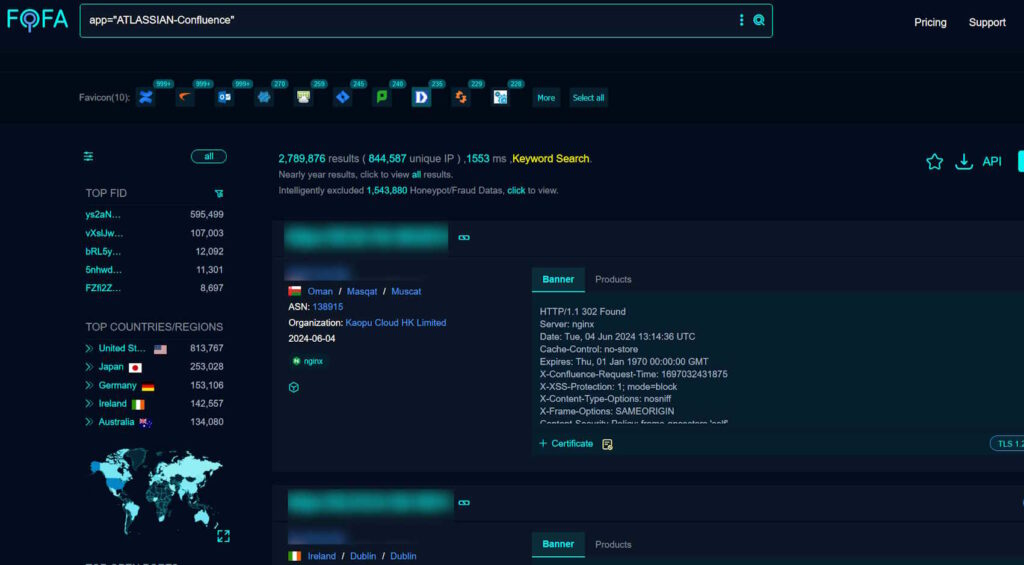This screenshot has height=565, width=1024.
Task: Select FID ys2aN… entry
Action: 103,214
